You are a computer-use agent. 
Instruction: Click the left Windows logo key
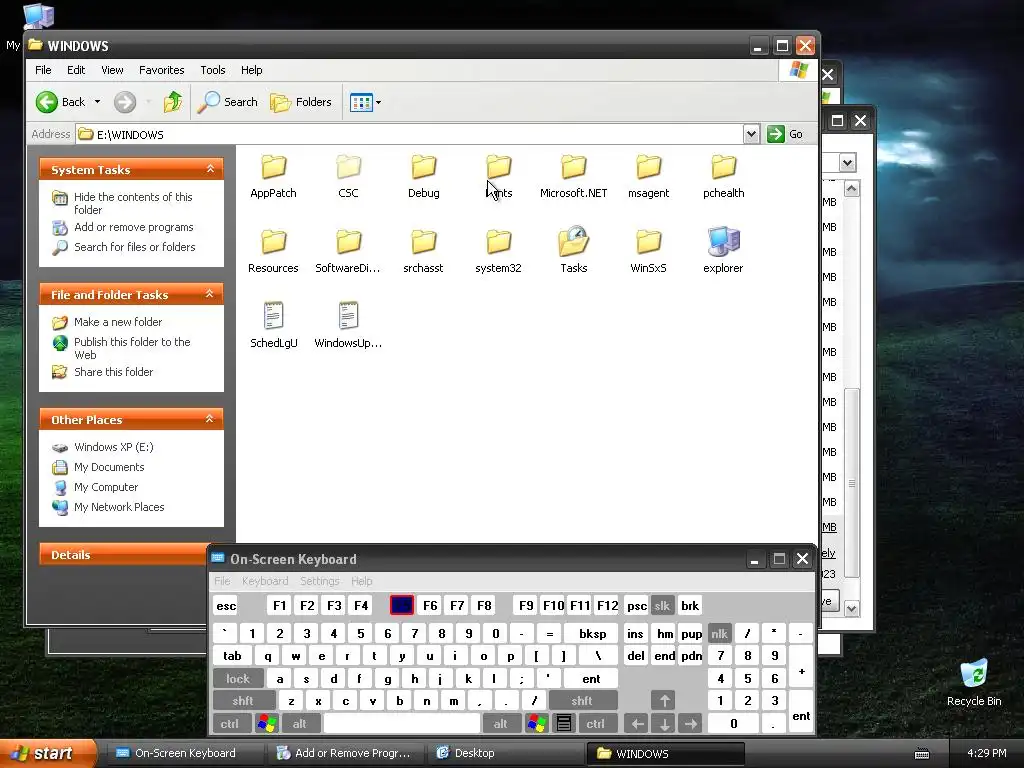266,724
